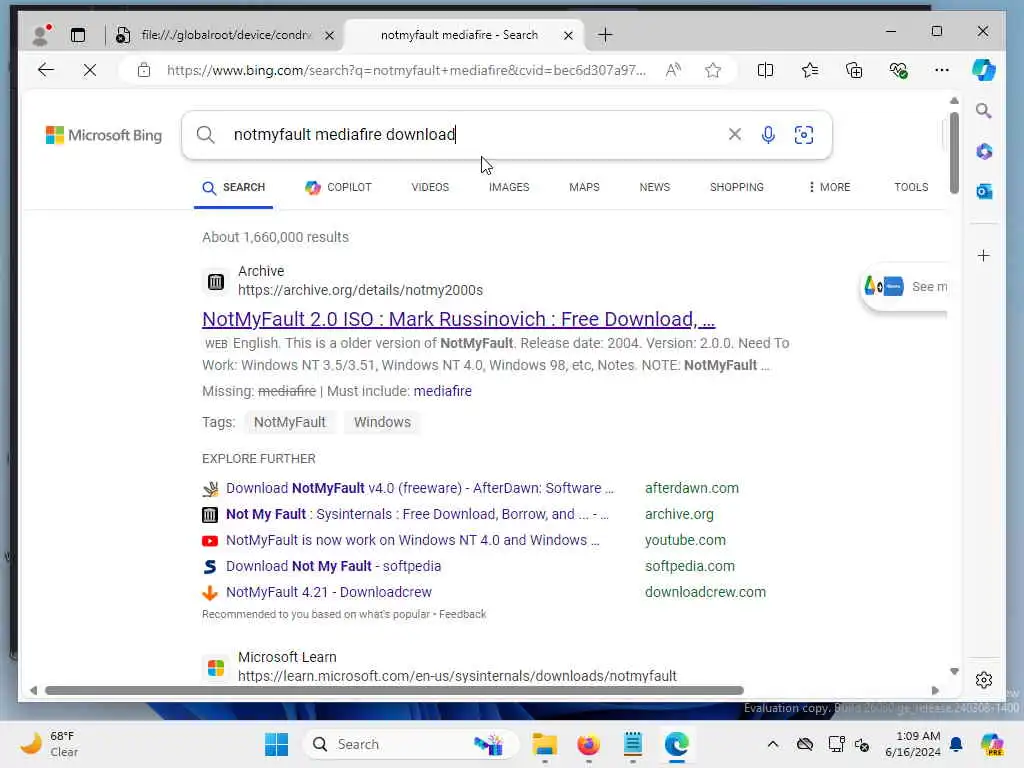The image size is (1024, 768).
Task: Open NotMyFault Windows NT 4.0 YouTube link
Action: [x=413, y=541]
